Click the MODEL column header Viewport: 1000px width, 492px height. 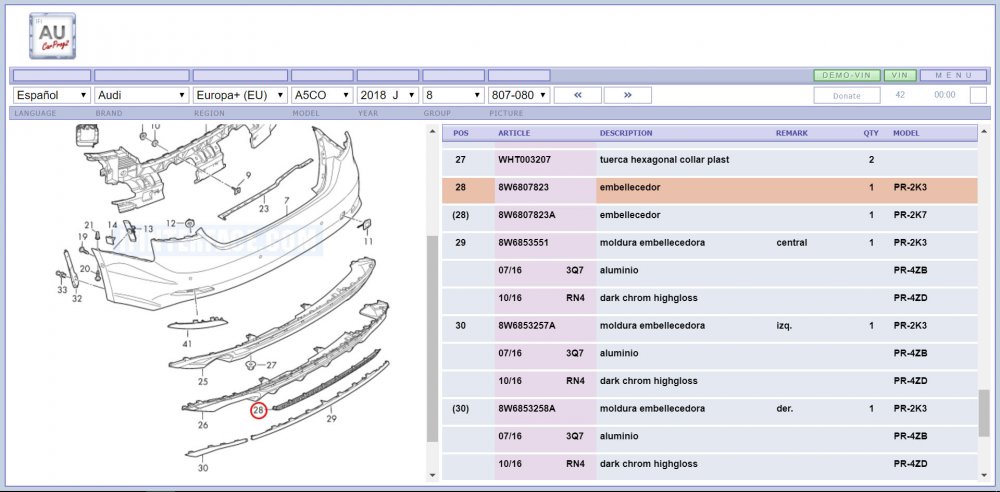tap(906, 133)
